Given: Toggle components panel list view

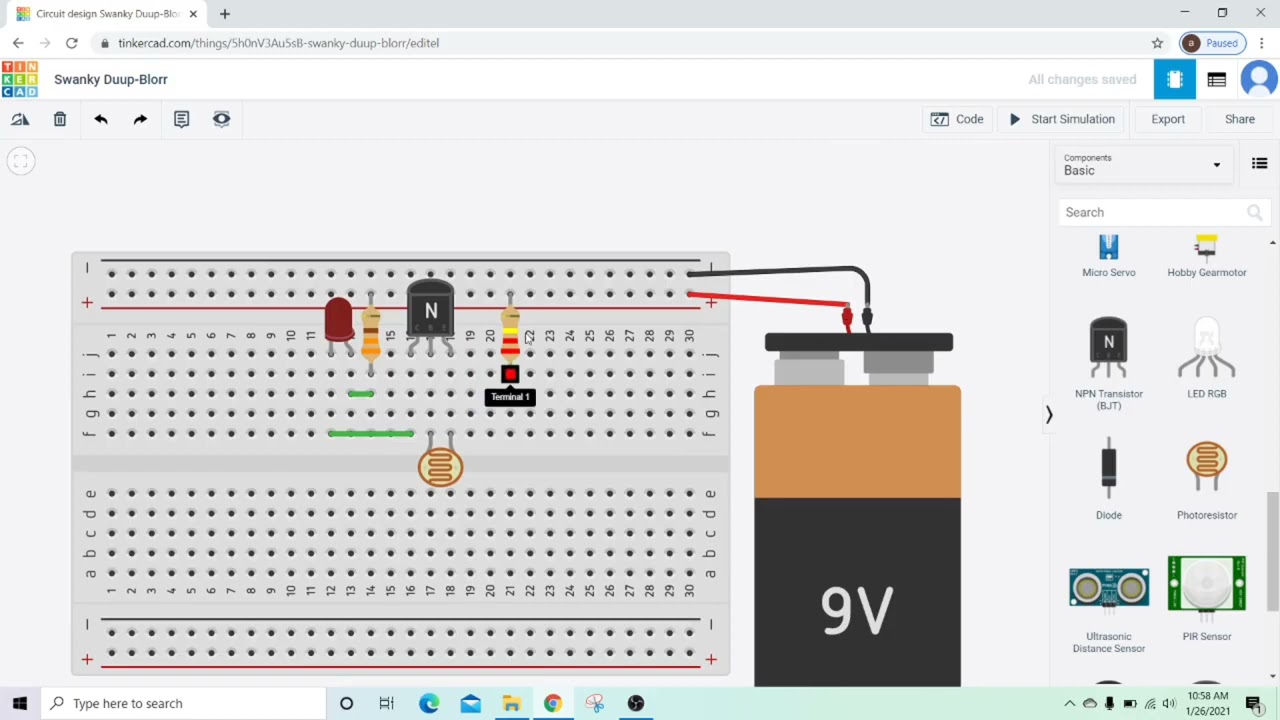Looking at the screenshot, I should (1260, 164).
